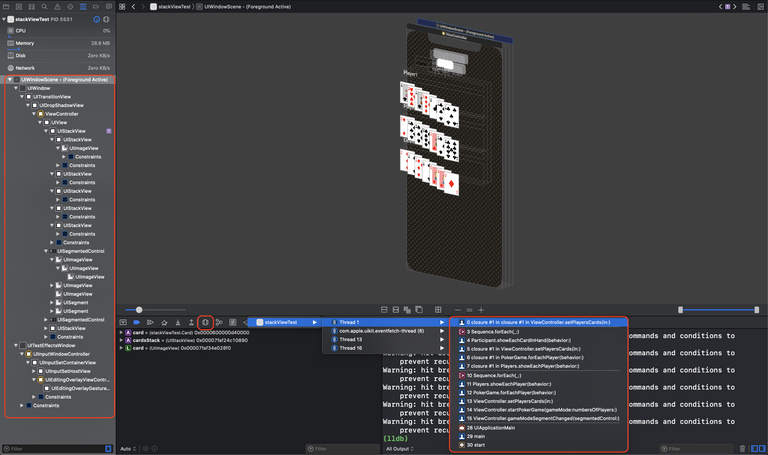Screen dimensions: 768x455
Task: Open the Breakpoint navigator icon
Action: (x=96, y=7)
